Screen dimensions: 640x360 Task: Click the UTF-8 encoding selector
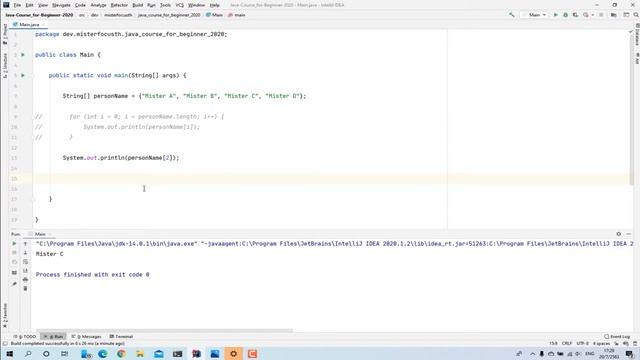pyautogui.click(x=582, y=344)
